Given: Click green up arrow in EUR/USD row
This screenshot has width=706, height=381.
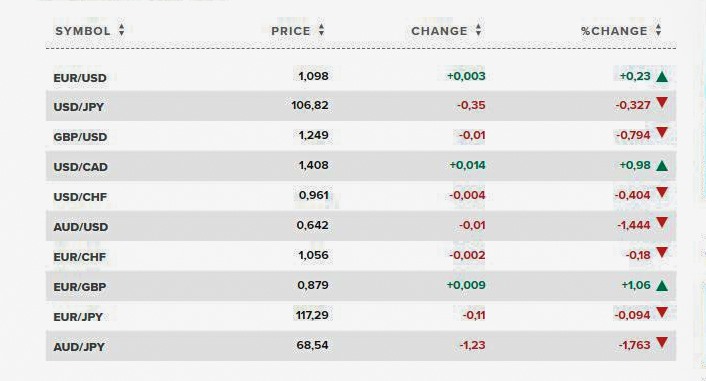Looking at the screenshot, I should tap(662, 77).
